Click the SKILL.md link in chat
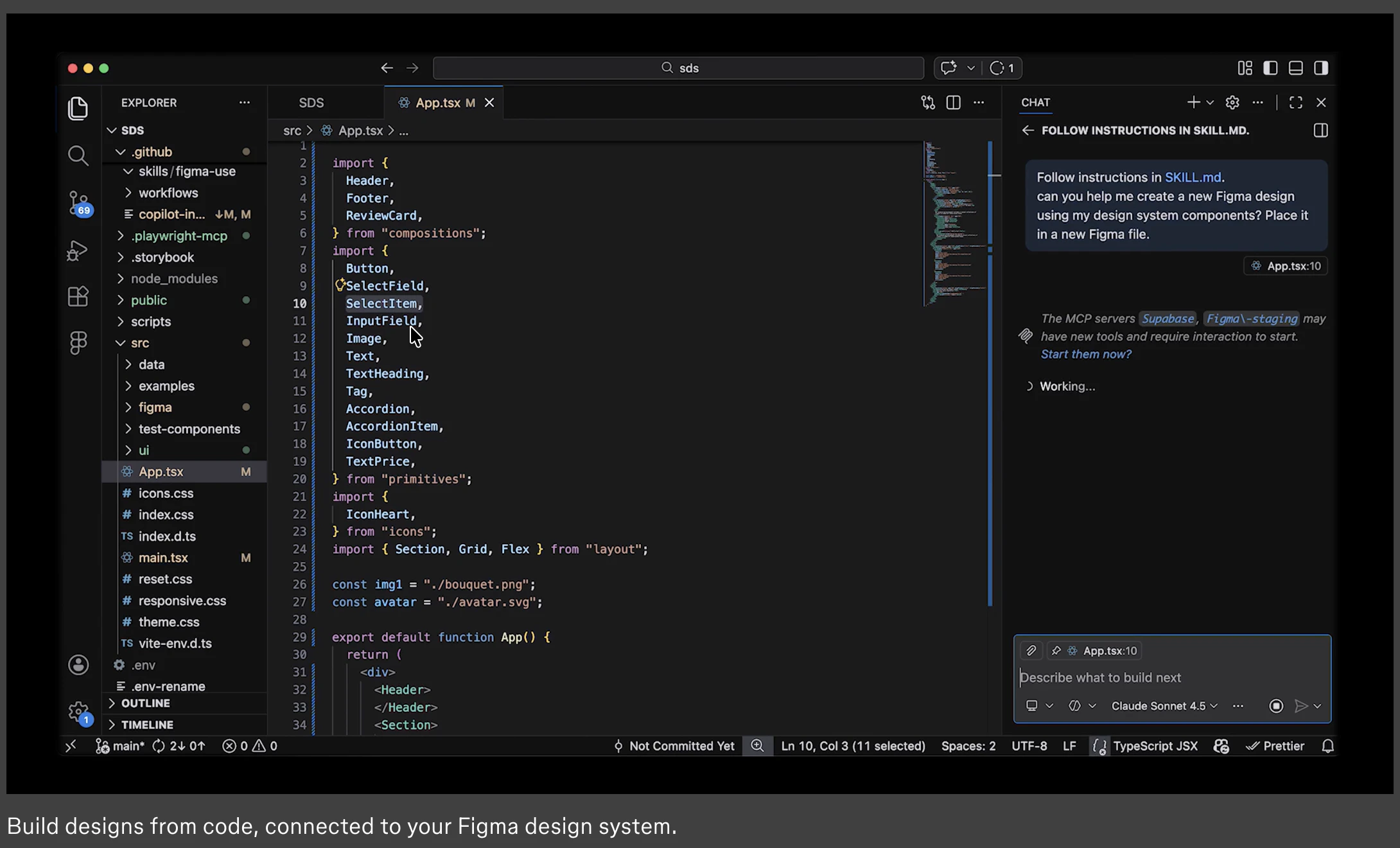Screen dimensions: 1400x848 tap(1193, 177)
